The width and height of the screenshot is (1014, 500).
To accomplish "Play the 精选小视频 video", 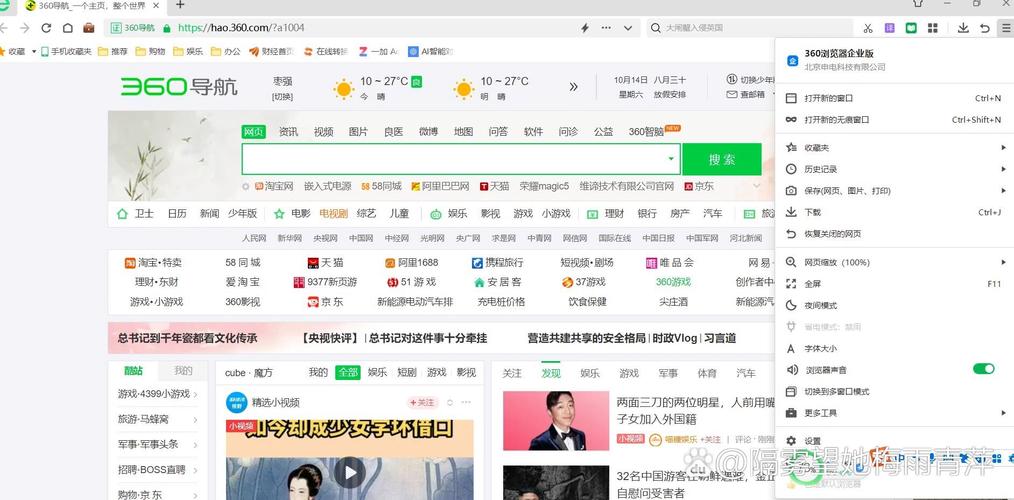I will (x=350, y=473).
